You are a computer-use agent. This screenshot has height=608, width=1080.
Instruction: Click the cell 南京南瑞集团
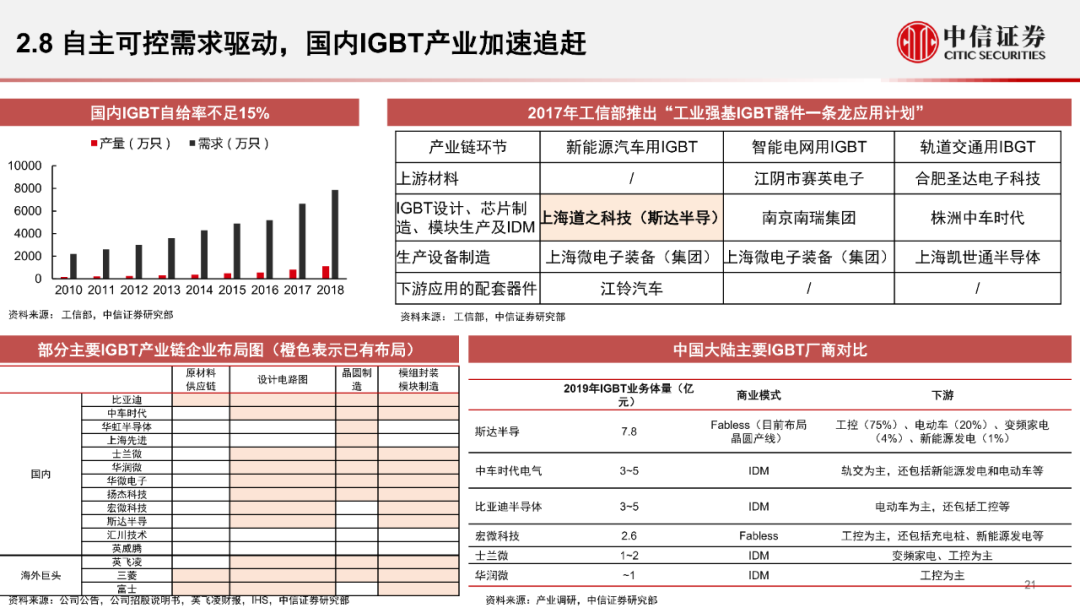coord(809,218)
